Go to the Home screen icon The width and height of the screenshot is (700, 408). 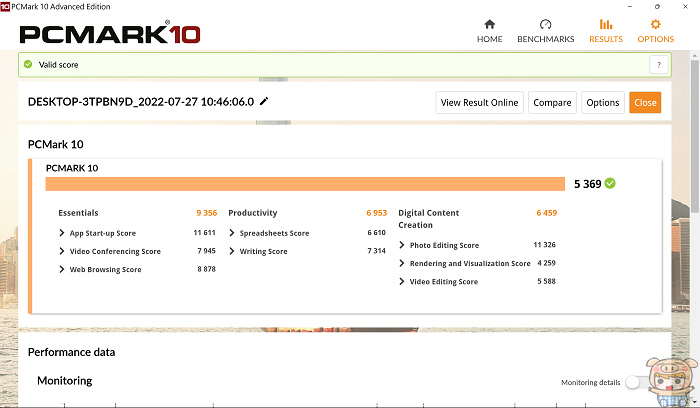(489, 24)
